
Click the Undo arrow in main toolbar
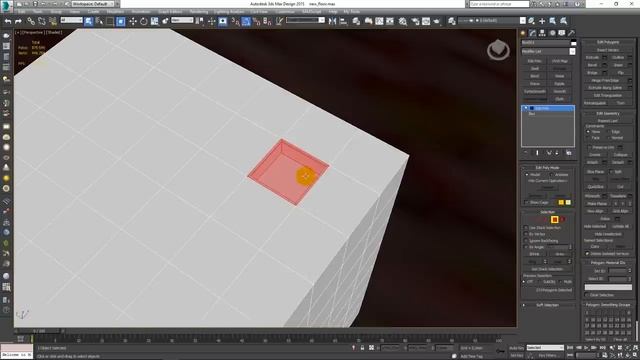point(8,21)
